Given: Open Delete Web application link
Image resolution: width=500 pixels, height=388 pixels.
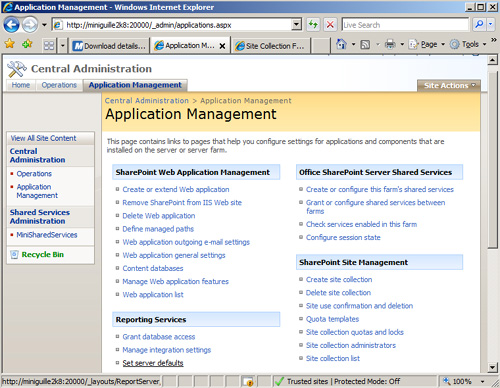Looking at the screenshot, I should 159,216.
